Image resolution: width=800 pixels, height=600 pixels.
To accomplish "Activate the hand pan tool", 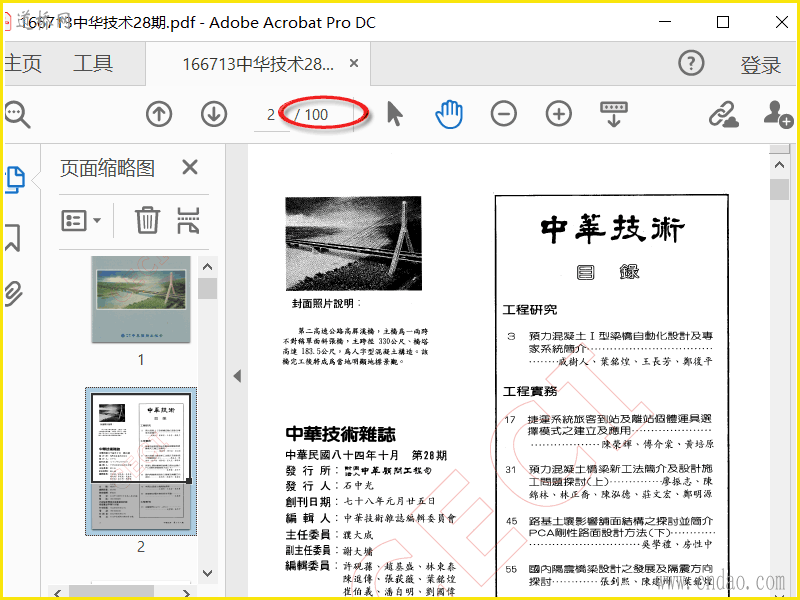I will click(x=449, y=114).
